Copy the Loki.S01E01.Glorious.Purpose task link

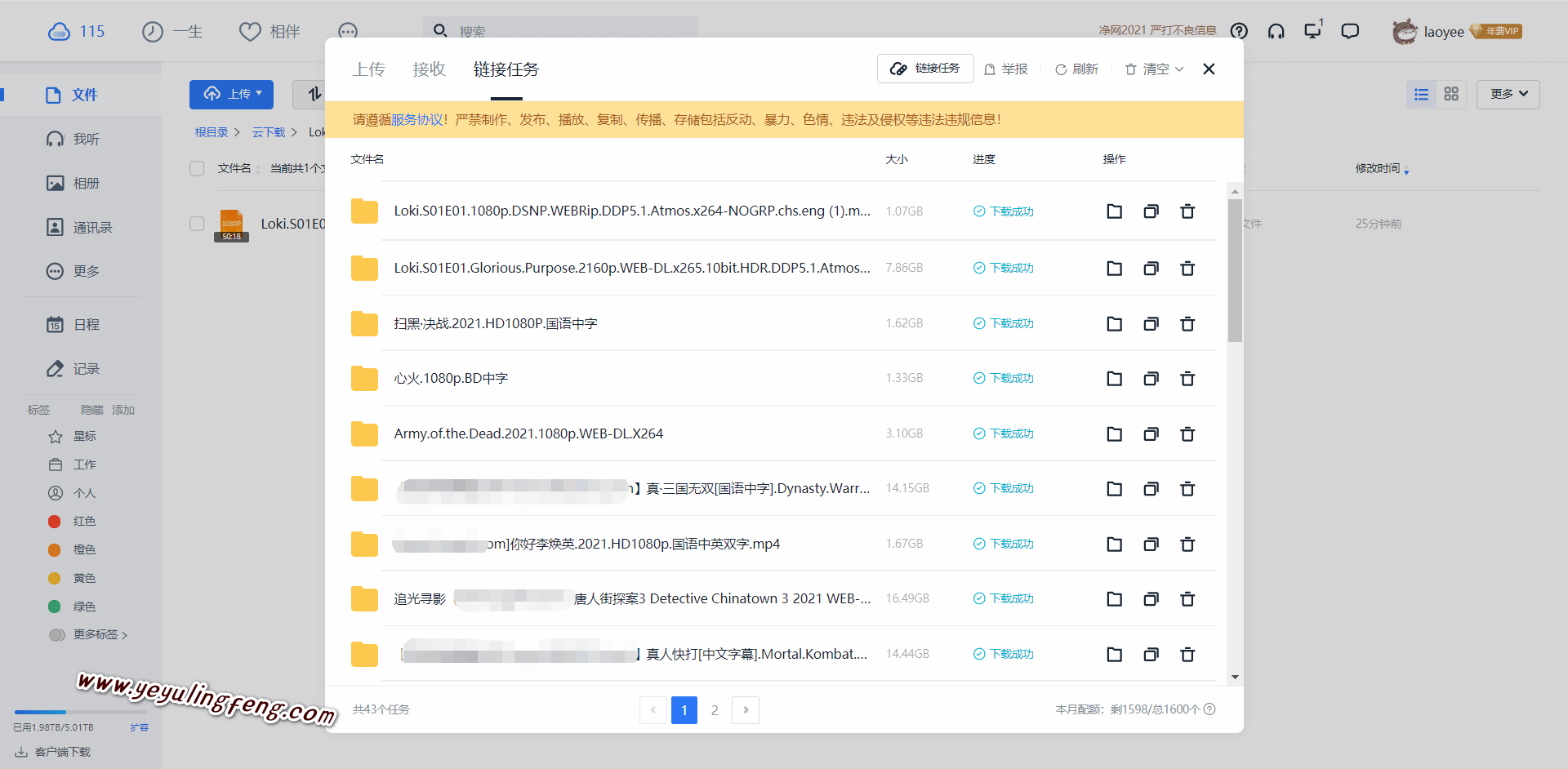tap(1151, 268)
